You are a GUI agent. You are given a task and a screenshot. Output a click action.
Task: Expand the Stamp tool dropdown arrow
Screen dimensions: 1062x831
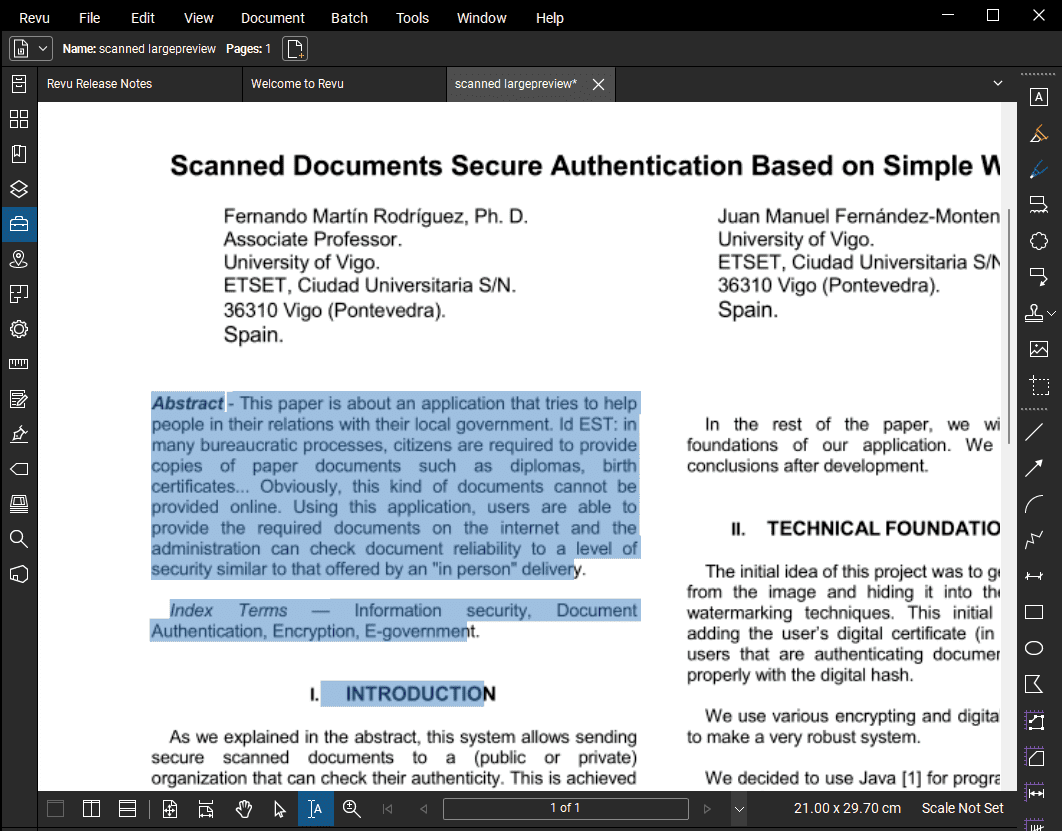[1052, 313]
